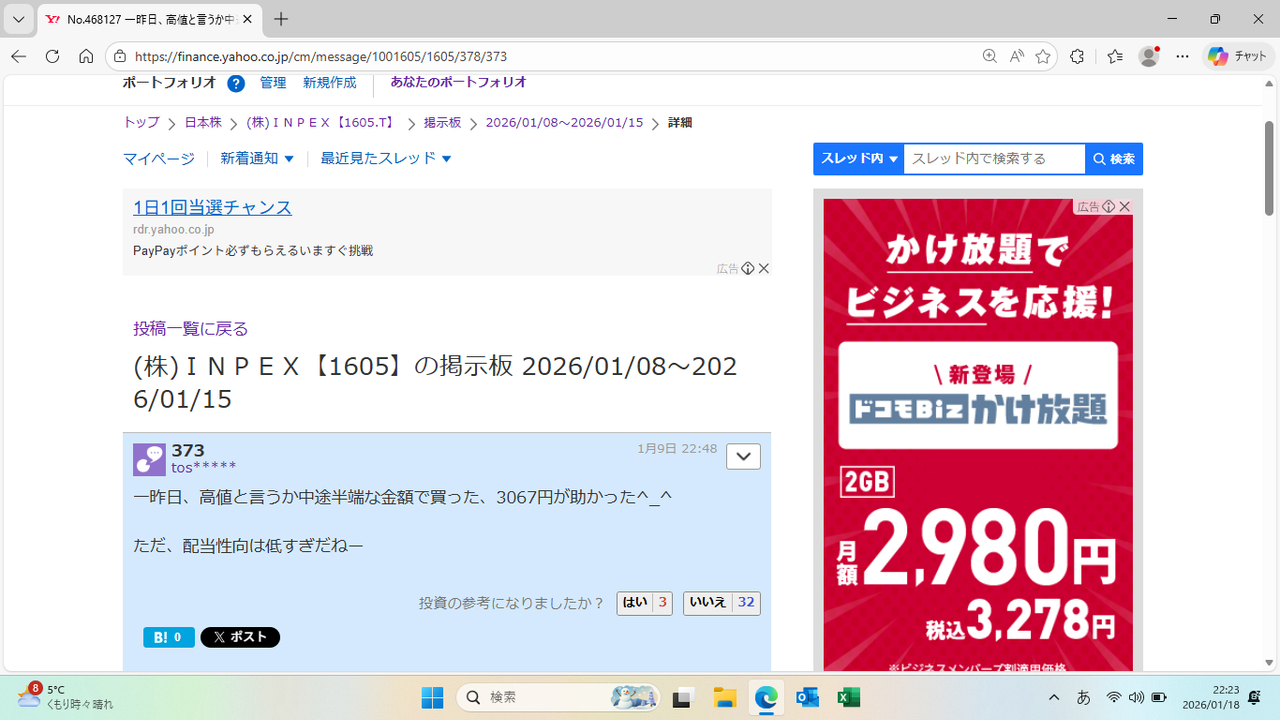Open Copilot chat icon in toolbar
1280x720 pixels.
click(1237, 57)
